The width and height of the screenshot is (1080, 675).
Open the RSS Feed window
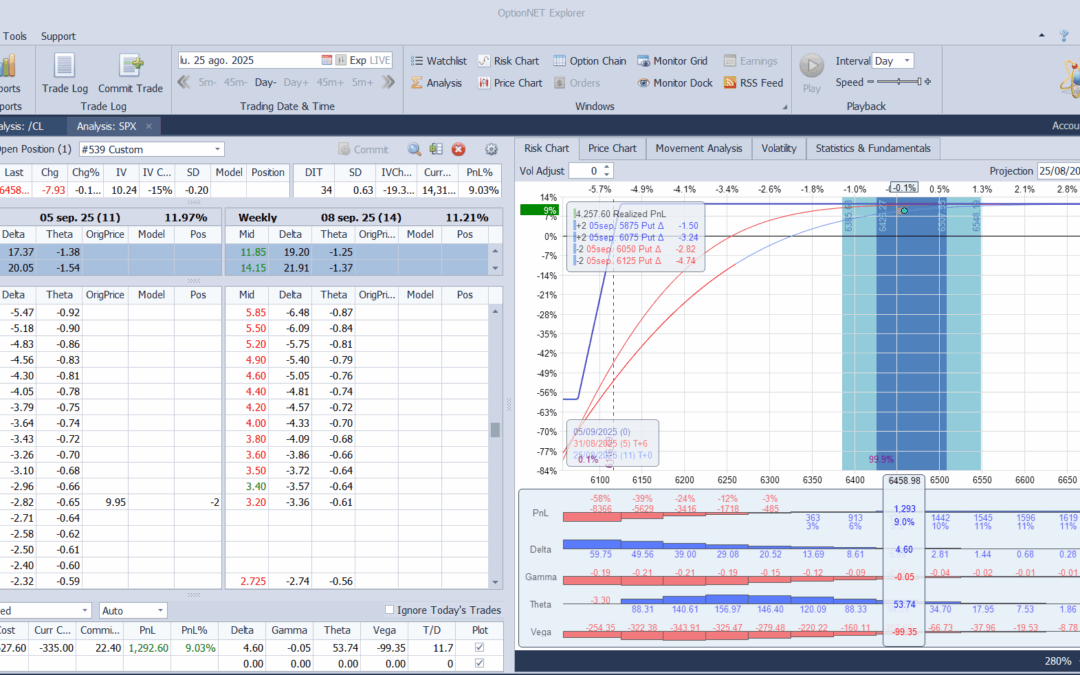[x=753, y=83]
